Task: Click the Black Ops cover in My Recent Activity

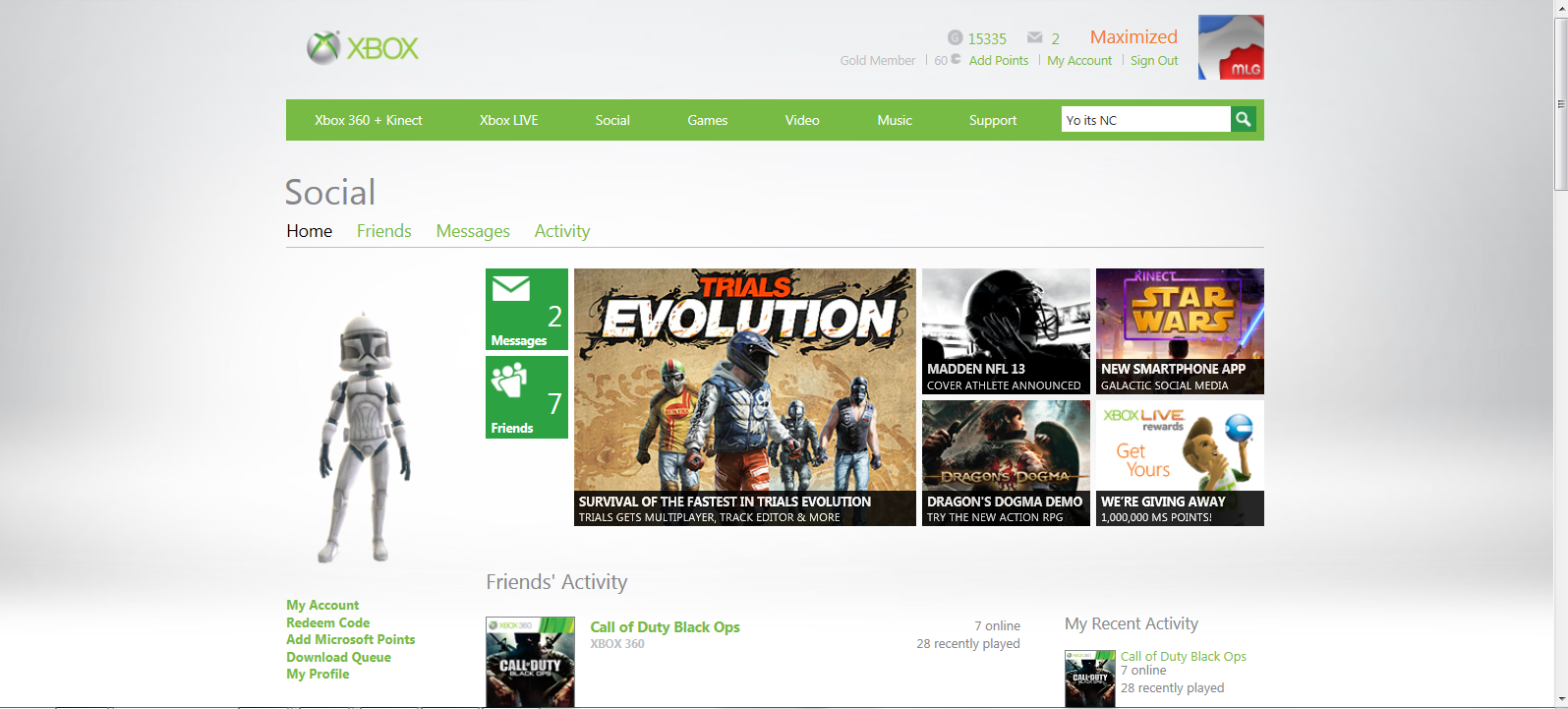Action: pos(1090,679)
